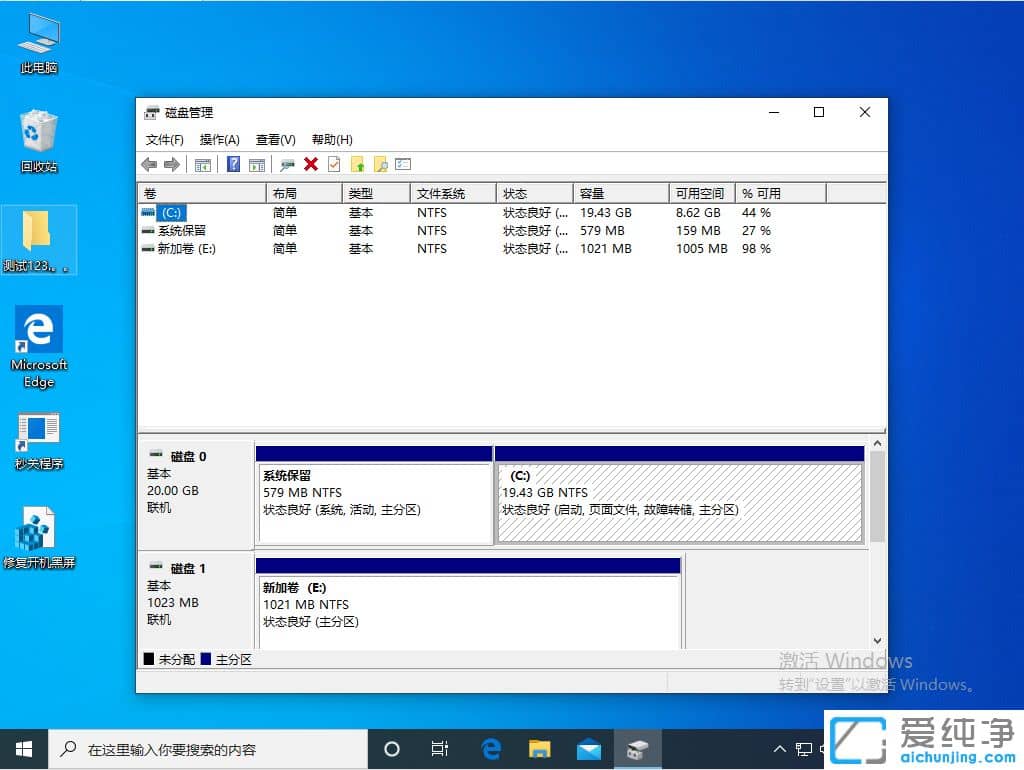Click the vertical scrollbar down arrow
Screen dimensions: 1024x770
[878, 639]
